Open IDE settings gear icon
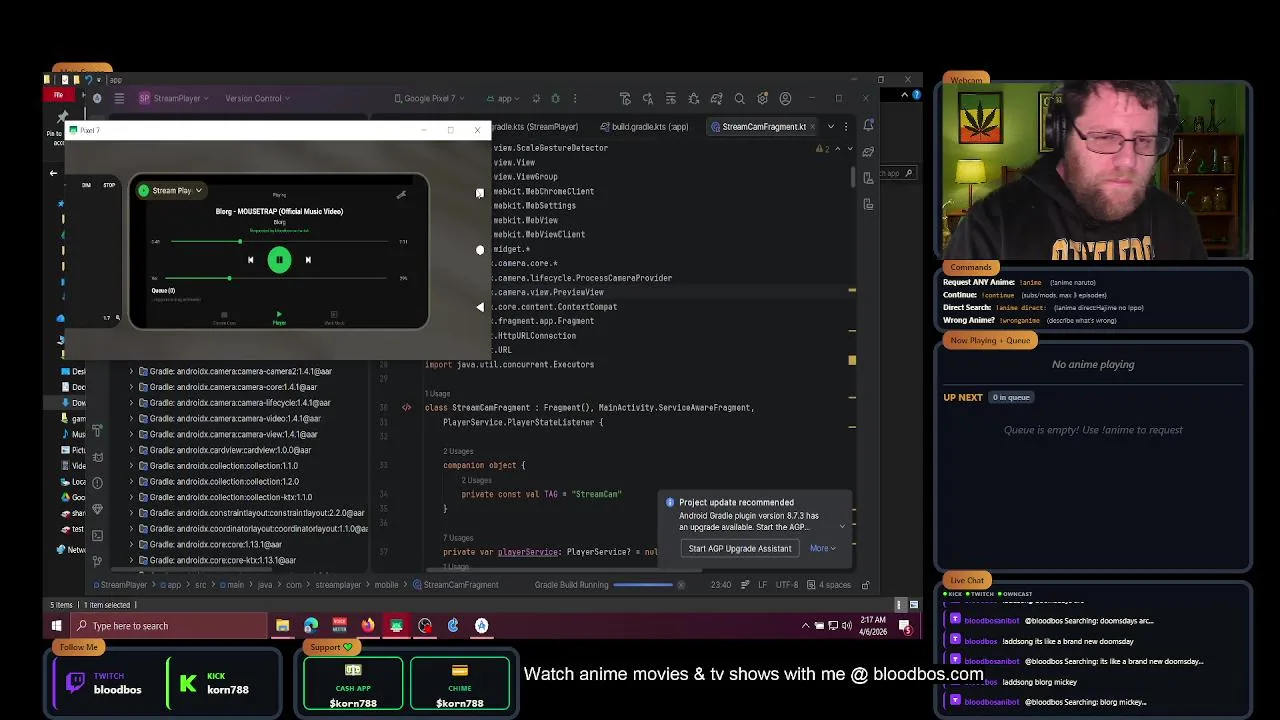1280x720 pixels. tap(763, 98)
